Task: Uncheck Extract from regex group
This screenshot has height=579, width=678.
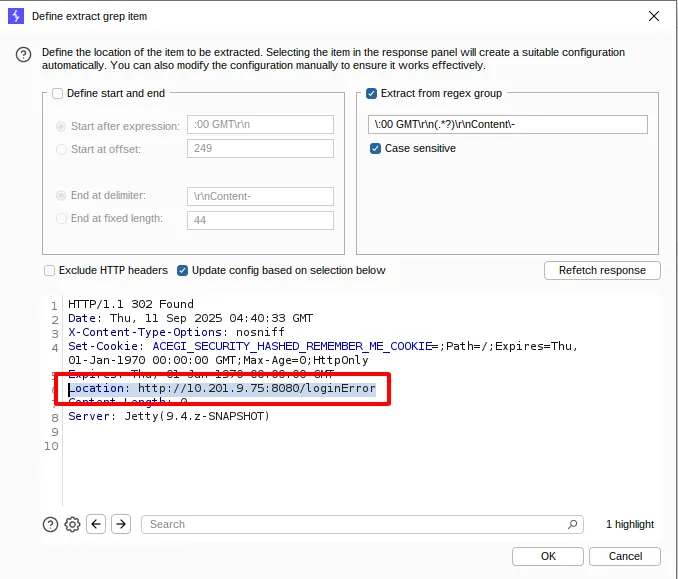Action: (x=372, y=93)
